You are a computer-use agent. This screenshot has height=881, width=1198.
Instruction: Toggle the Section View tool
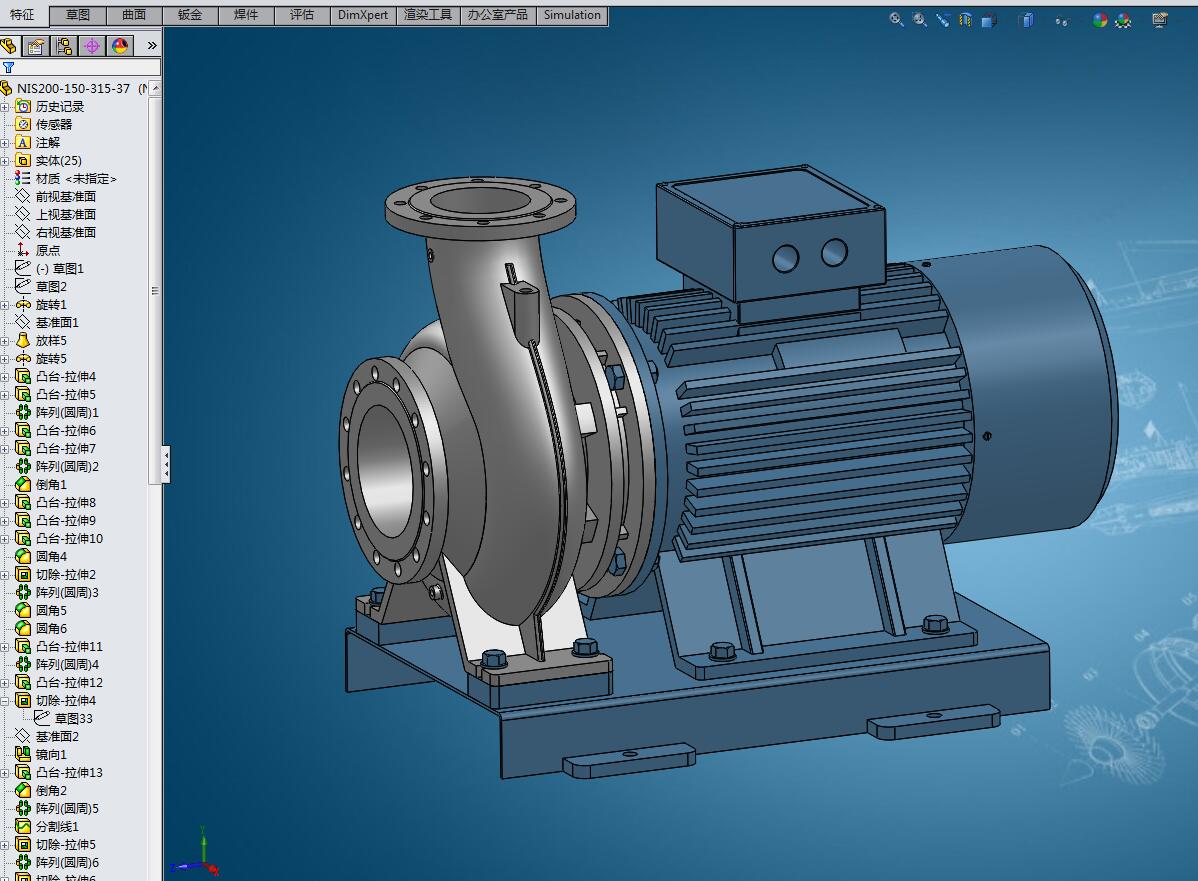(x=965, y=19)
